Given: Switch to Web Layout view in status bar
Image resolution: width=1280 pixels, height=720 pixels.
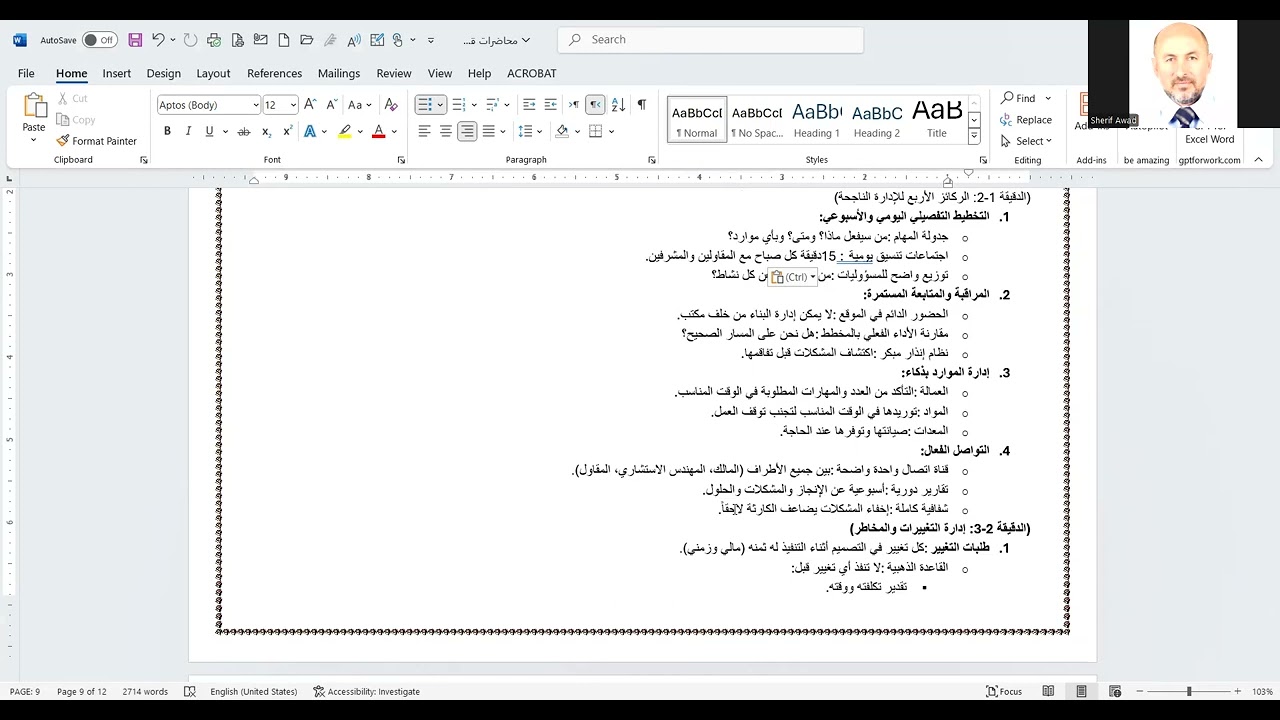Looking at the screenshot, I should (1115, 691).
